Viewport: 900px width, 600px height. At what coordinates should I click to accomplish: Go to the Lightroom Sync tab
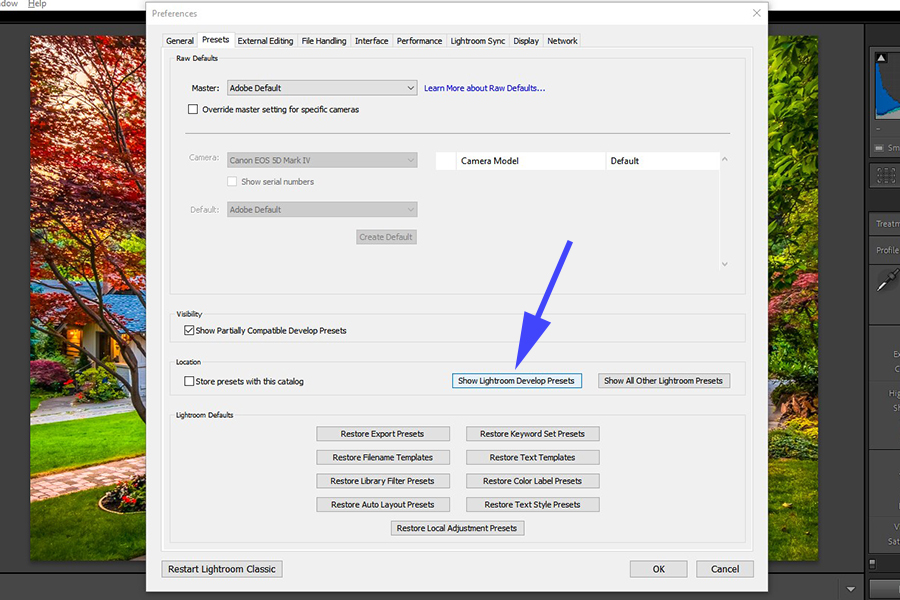pyautogui.click(x=477, y=41)
